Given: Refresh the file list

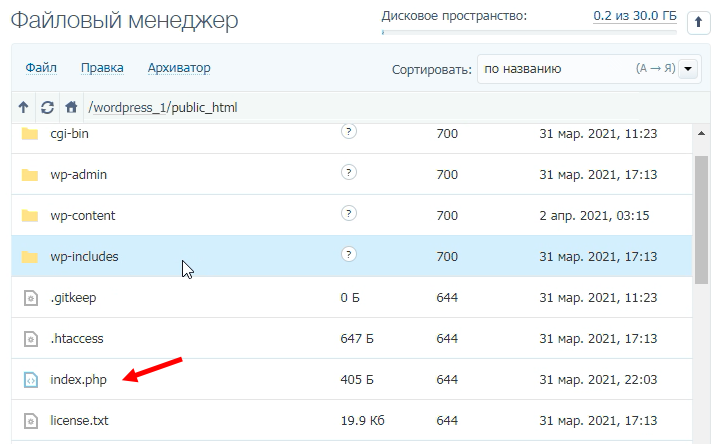Looking at the screenshot, I should [47, 107].
